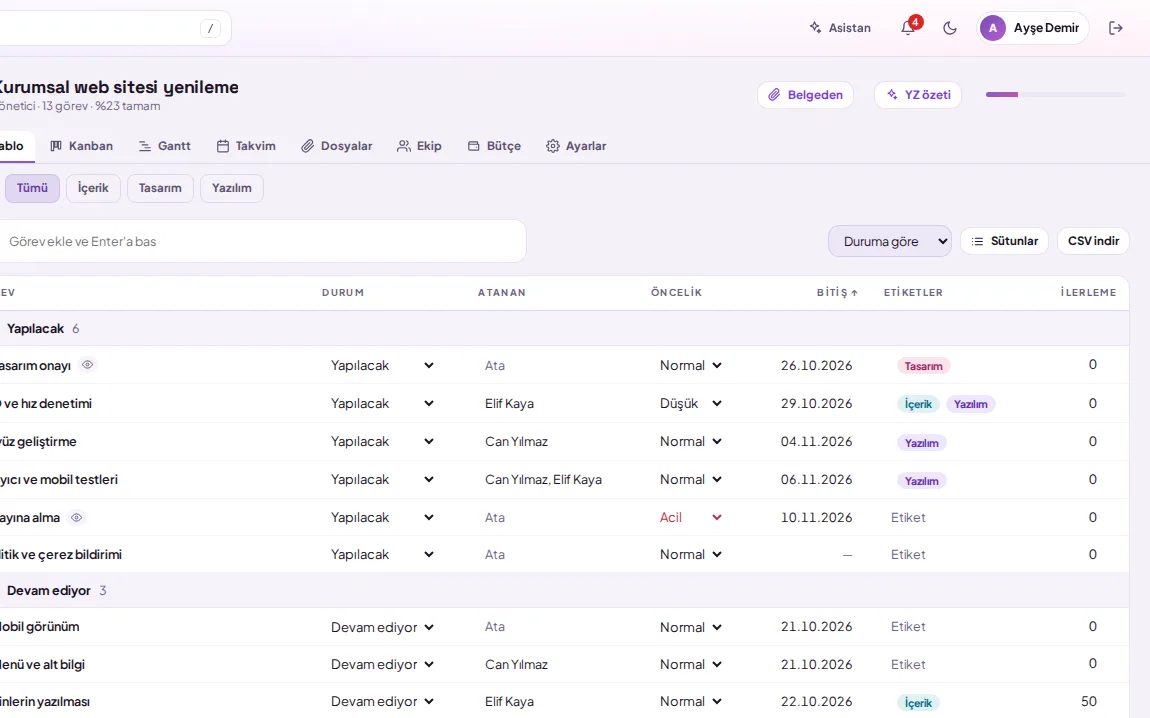Image resolution: width=1150 pixels, height=718 pixels.
Task: Switch to the Takvim tab
Action: [246, 146]
